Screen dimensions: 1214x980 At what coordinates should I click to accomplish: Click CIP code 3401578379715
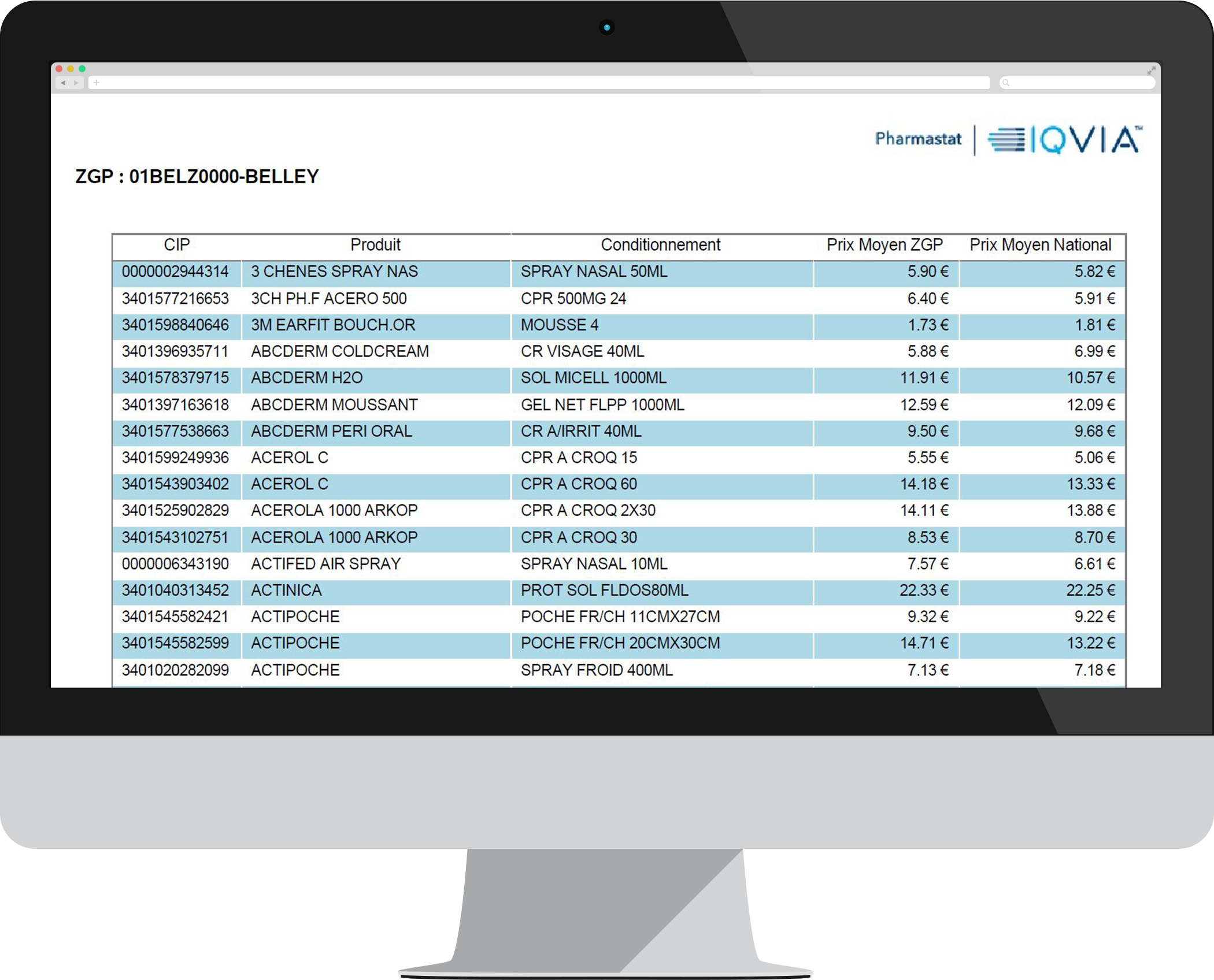(x=175, y=378)
